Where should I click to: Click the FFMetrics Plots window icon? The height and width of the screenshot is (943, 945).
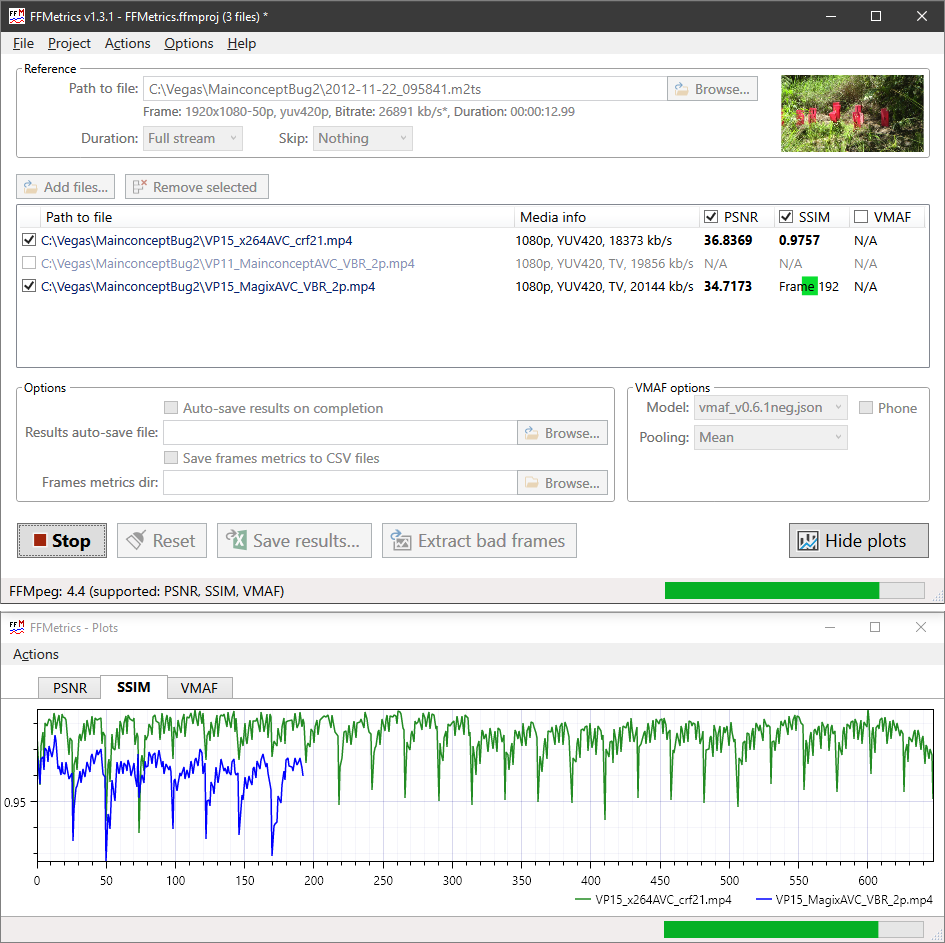[x=17, y=627]
